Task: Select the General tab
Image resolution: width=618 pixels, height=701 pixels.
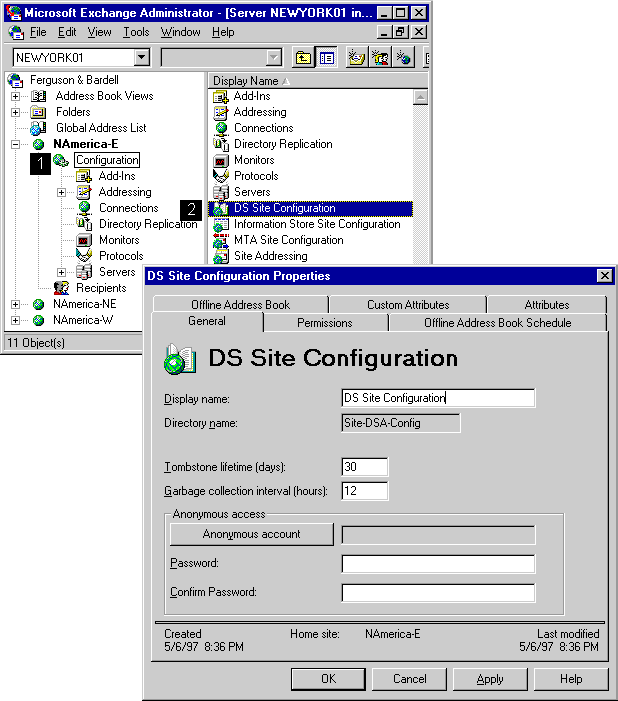Action: tap(207, 321)
